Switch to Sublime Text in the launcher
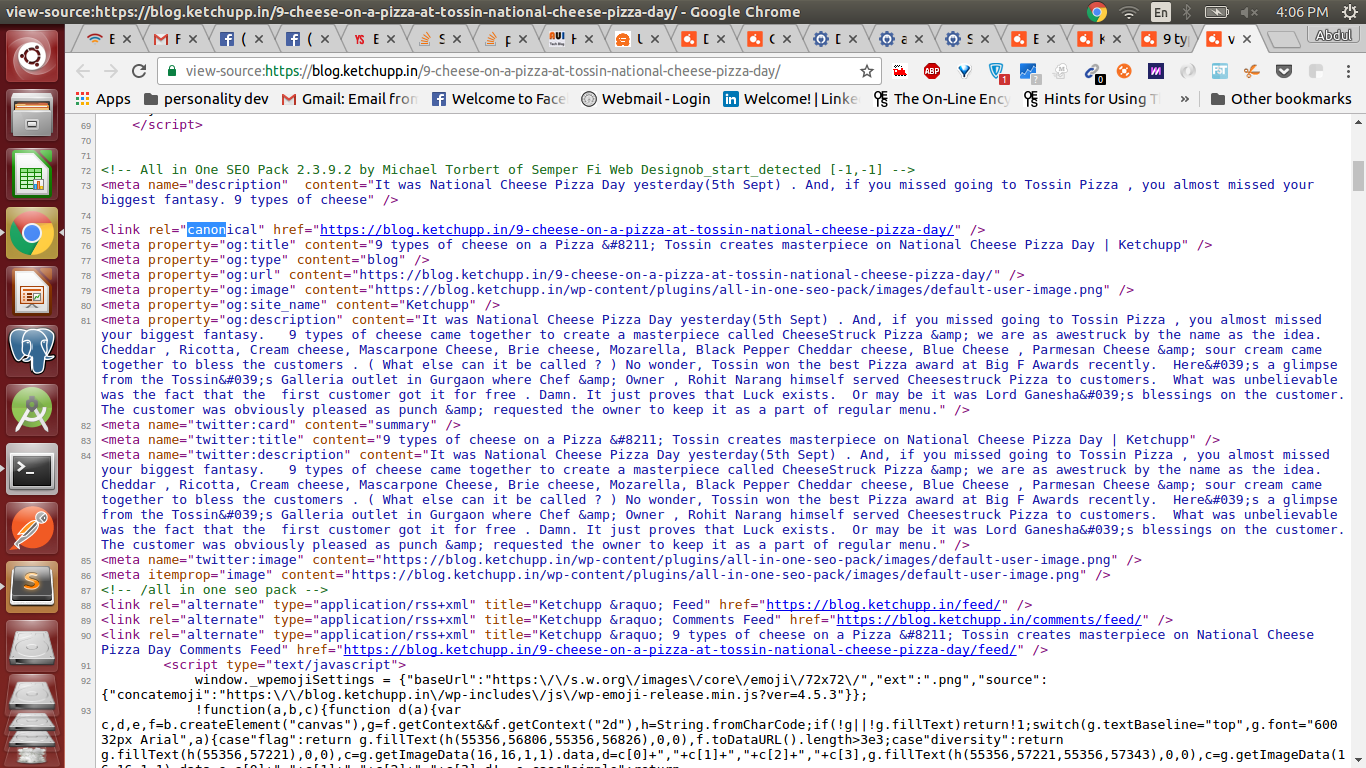The width and height of the screenshot is (1366, 768). pyautogui.click(x=32, y=588)
